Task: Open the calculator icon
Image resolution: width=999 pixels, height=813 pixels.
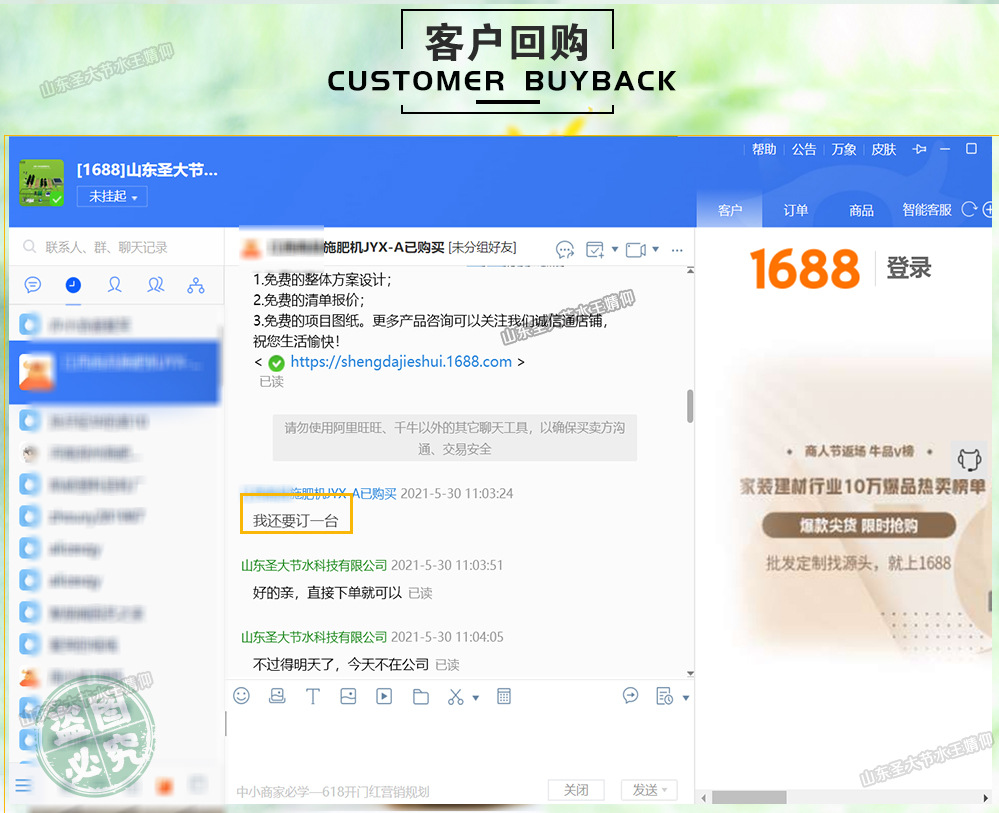Action: 504,696
